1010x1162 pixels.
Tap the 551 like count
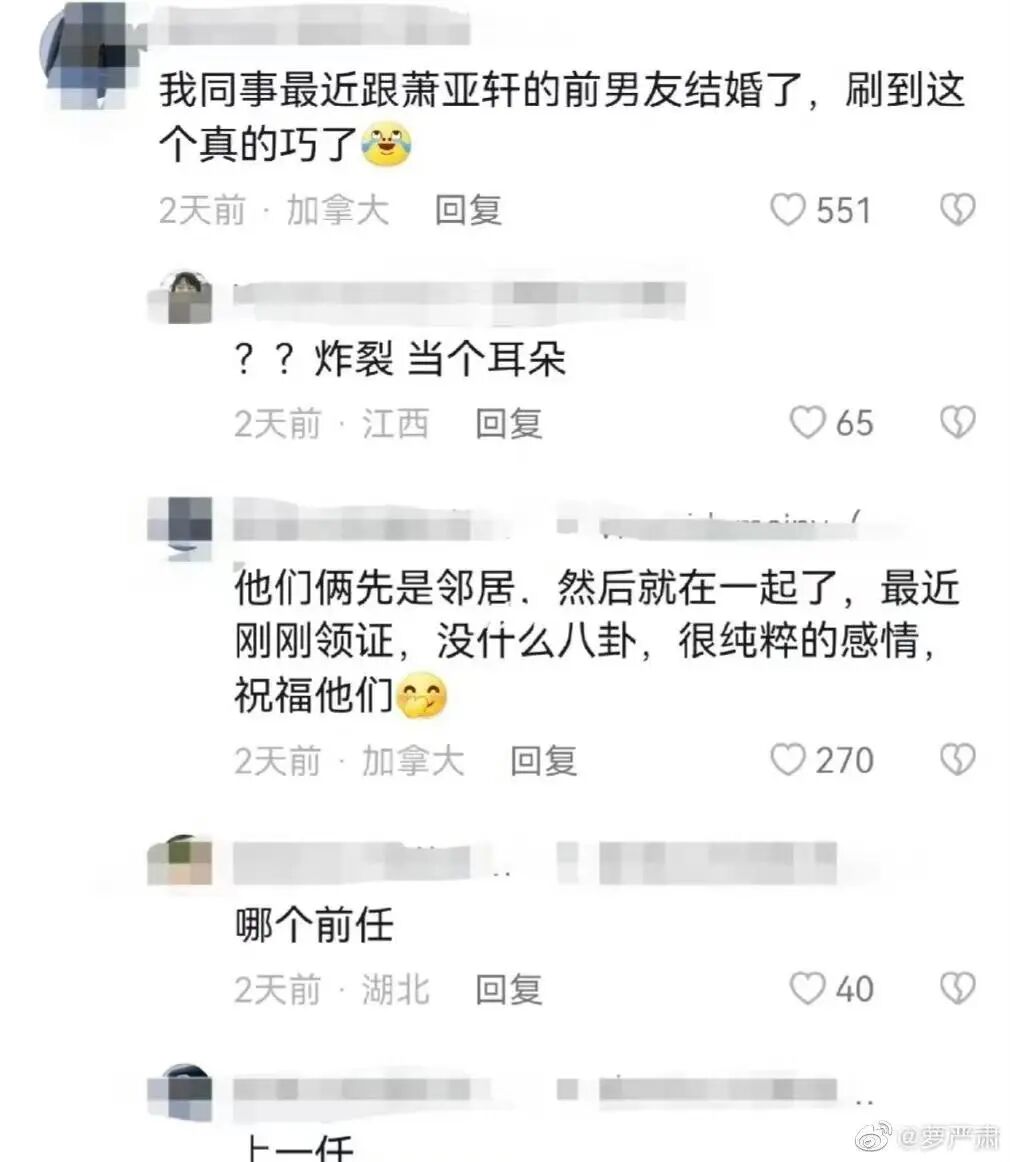843,210
